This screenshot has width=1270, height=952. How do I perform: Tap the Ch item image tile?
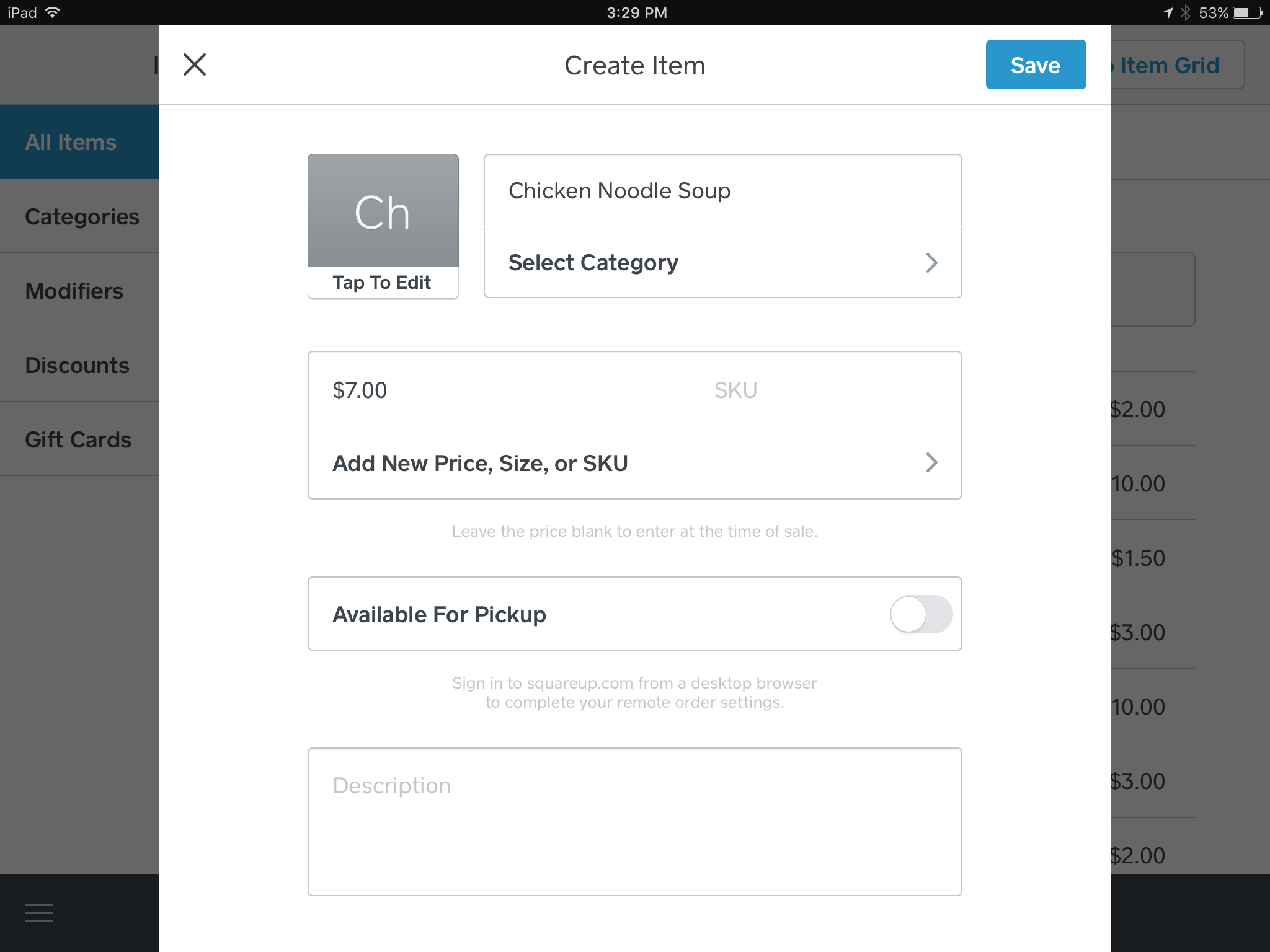click(383, 211)
